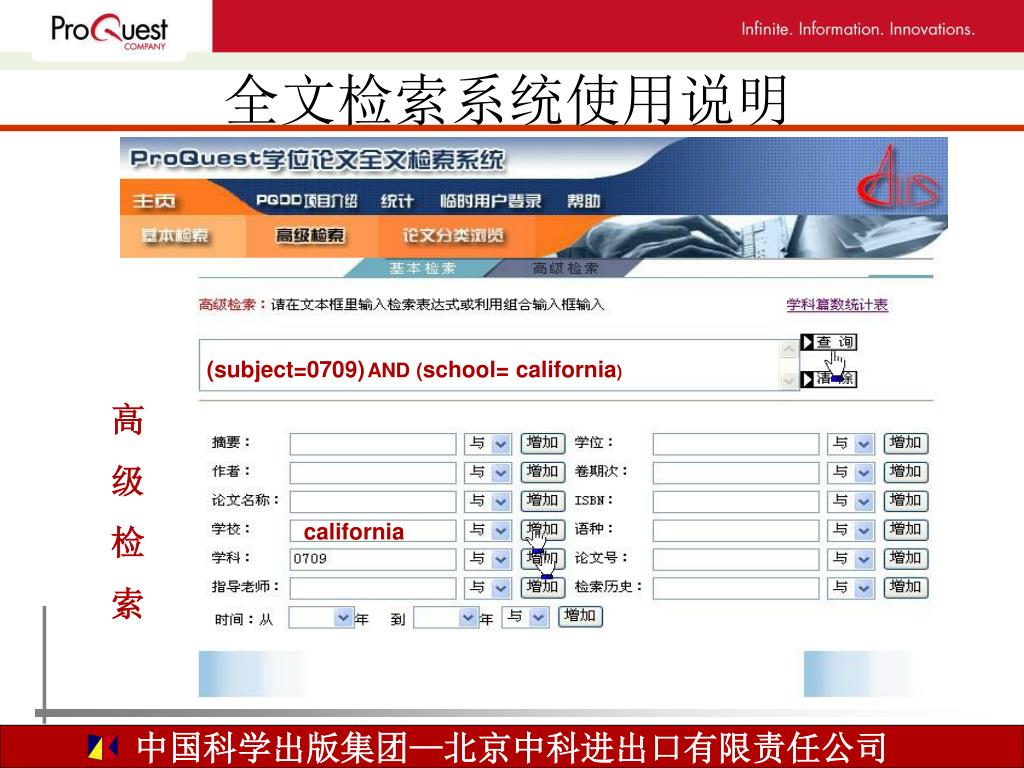
Task: Click 增加 button for 卷期次 row
Action: tap(906, 472)
